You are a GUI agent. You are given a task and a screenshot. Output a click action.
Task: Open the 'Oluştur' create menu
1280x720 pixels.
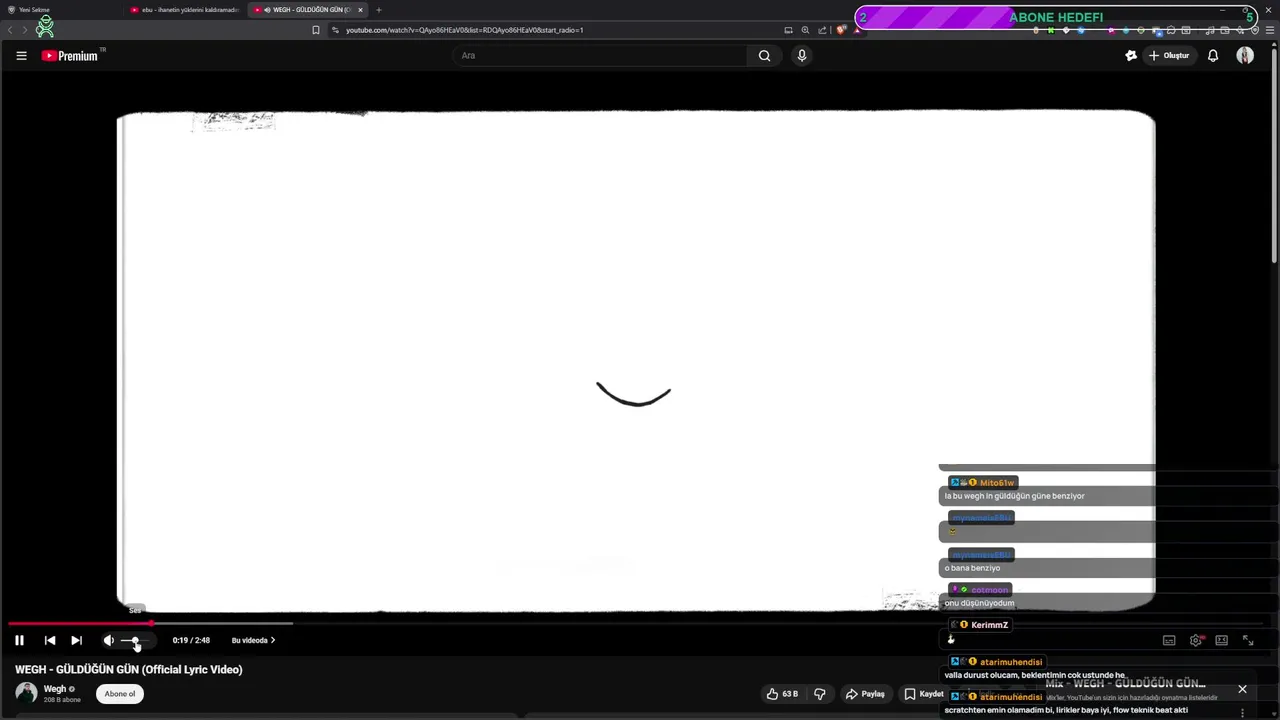[1169, 56]
